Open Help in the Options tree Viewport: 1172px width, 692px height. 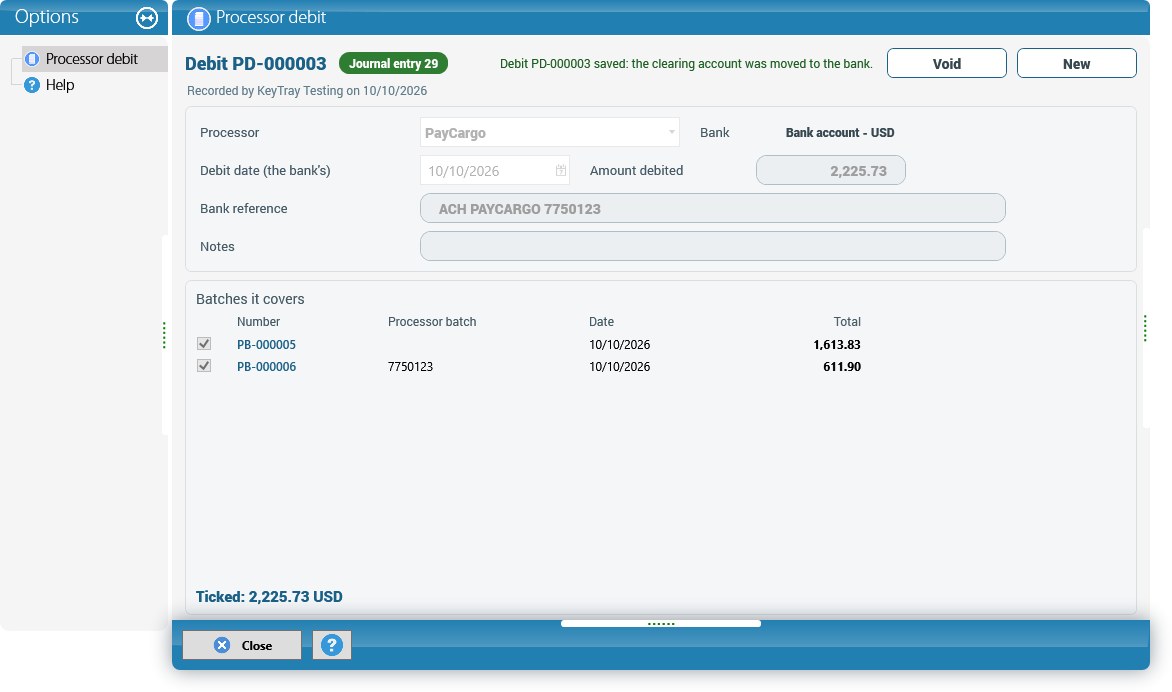click(60, 85)
